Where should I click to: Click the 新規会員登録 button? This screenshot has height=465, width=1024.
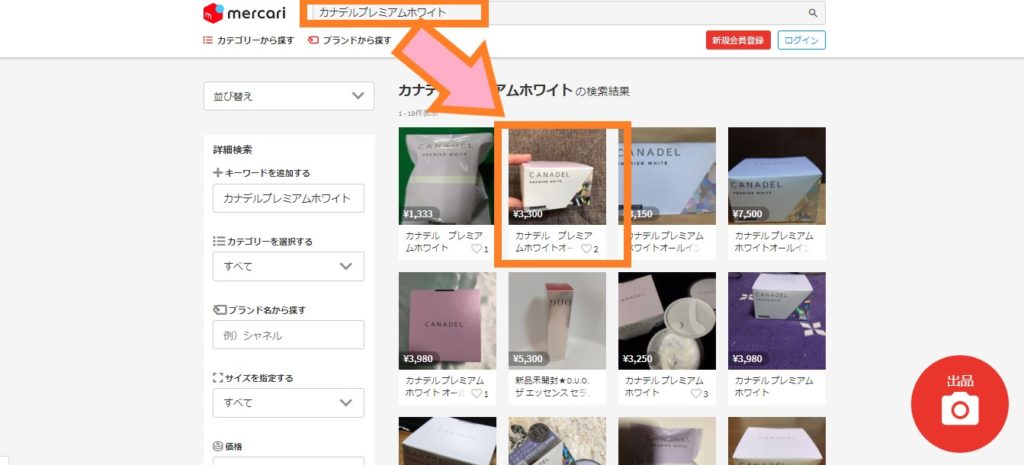point(738,40)
